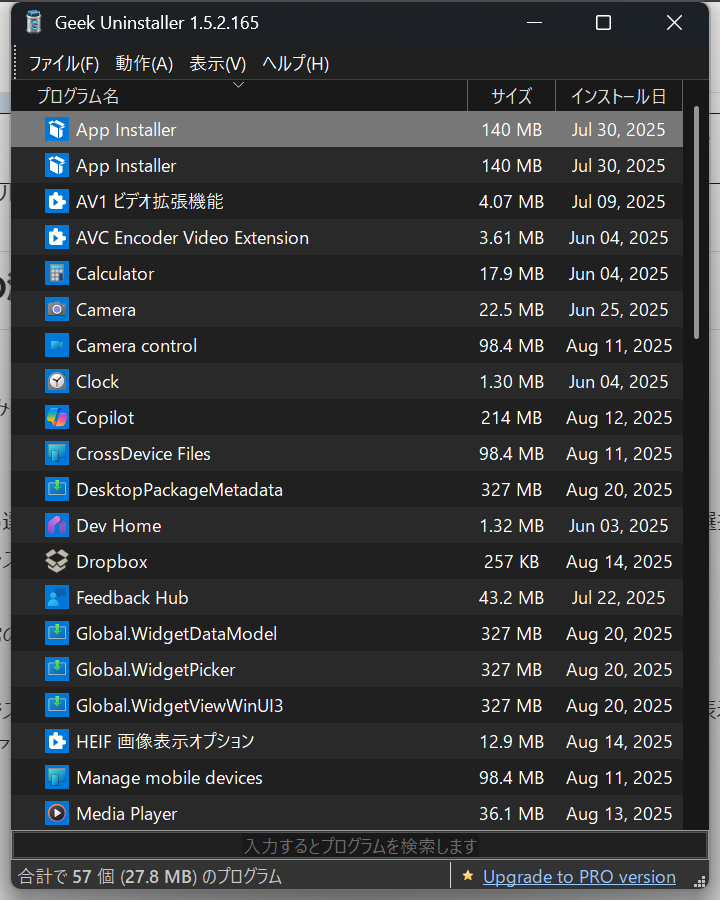Image resolution: width=720 pixels, height=900 pixels.
Task: Click the 4.07 MB size value
Action: point(512,201)
